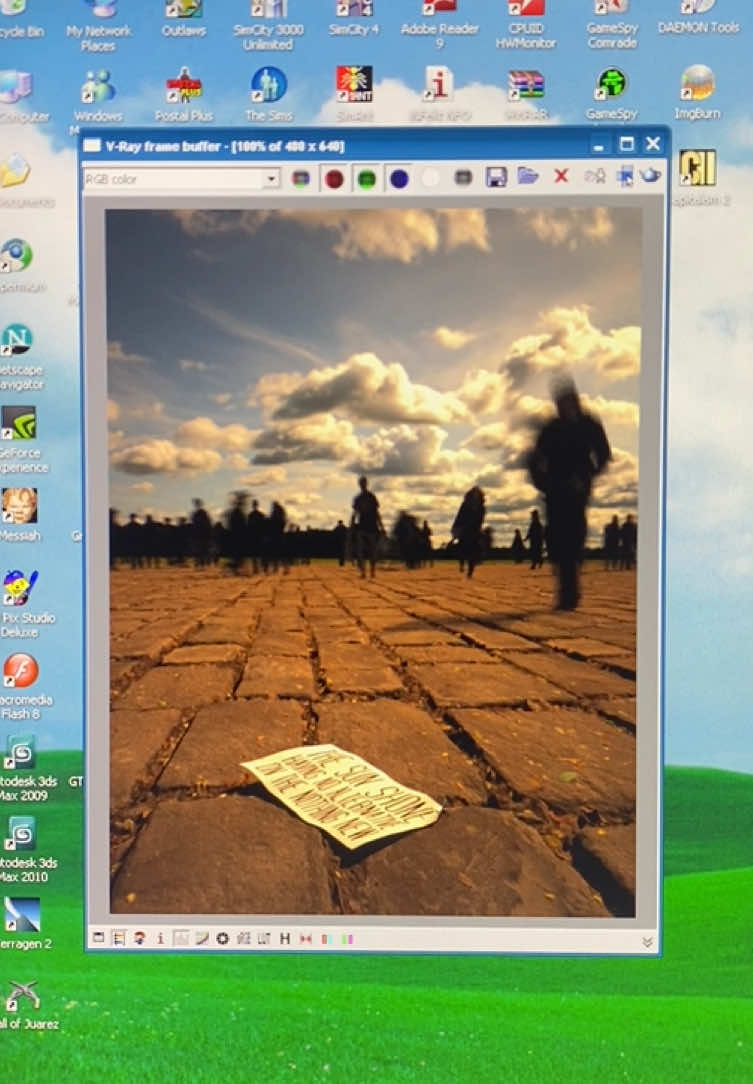Open Postal Plus desktop shortcut
The width and height of the screenshot is (753, 1084).
pos(183,95)
